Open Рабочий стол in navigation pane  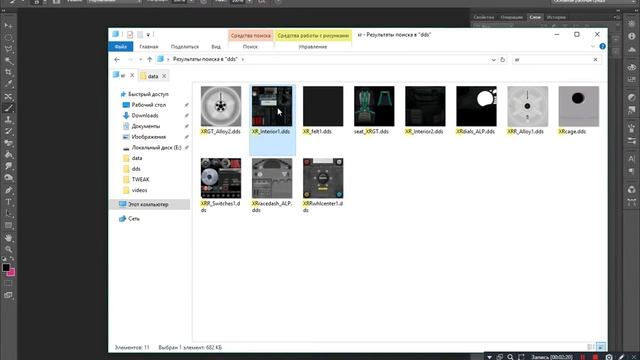[149, 105]
